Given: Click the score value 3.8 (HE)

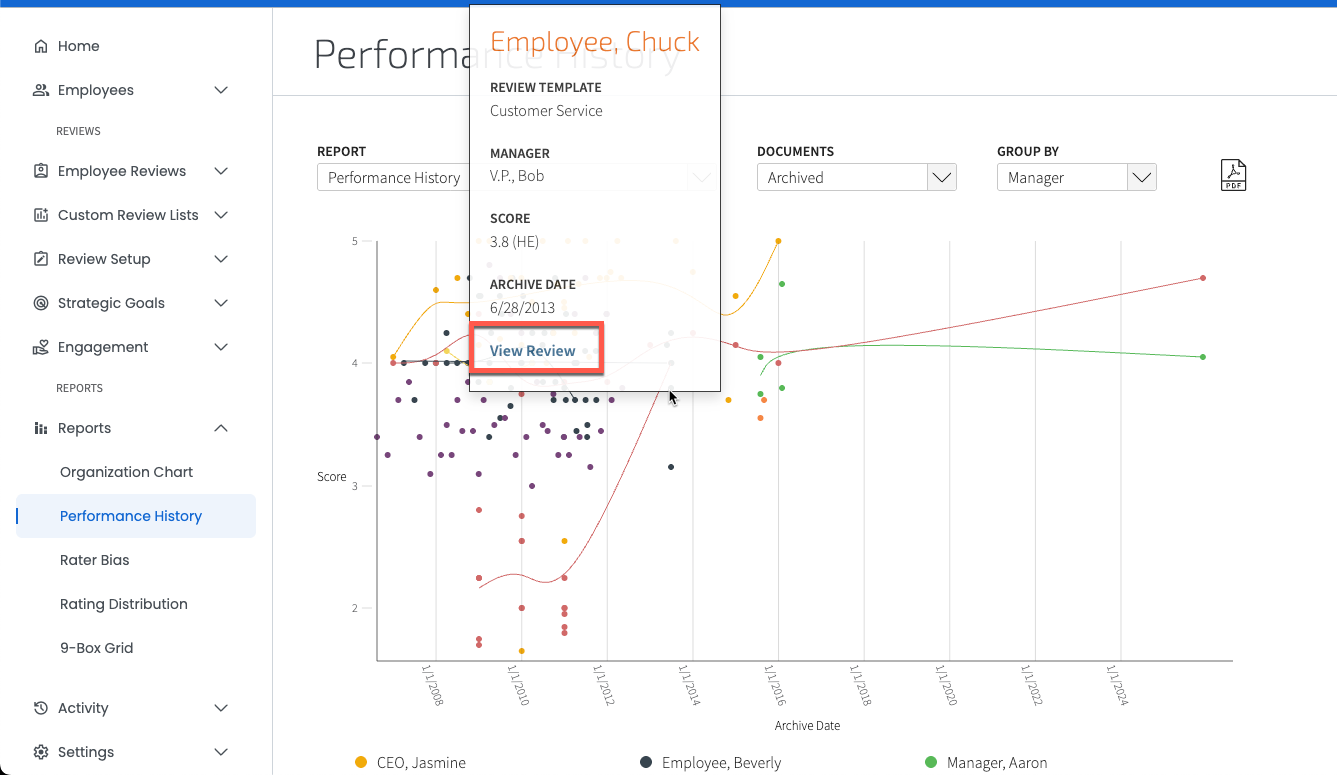Looking at the screenshot, I should (x=514, y=242).
